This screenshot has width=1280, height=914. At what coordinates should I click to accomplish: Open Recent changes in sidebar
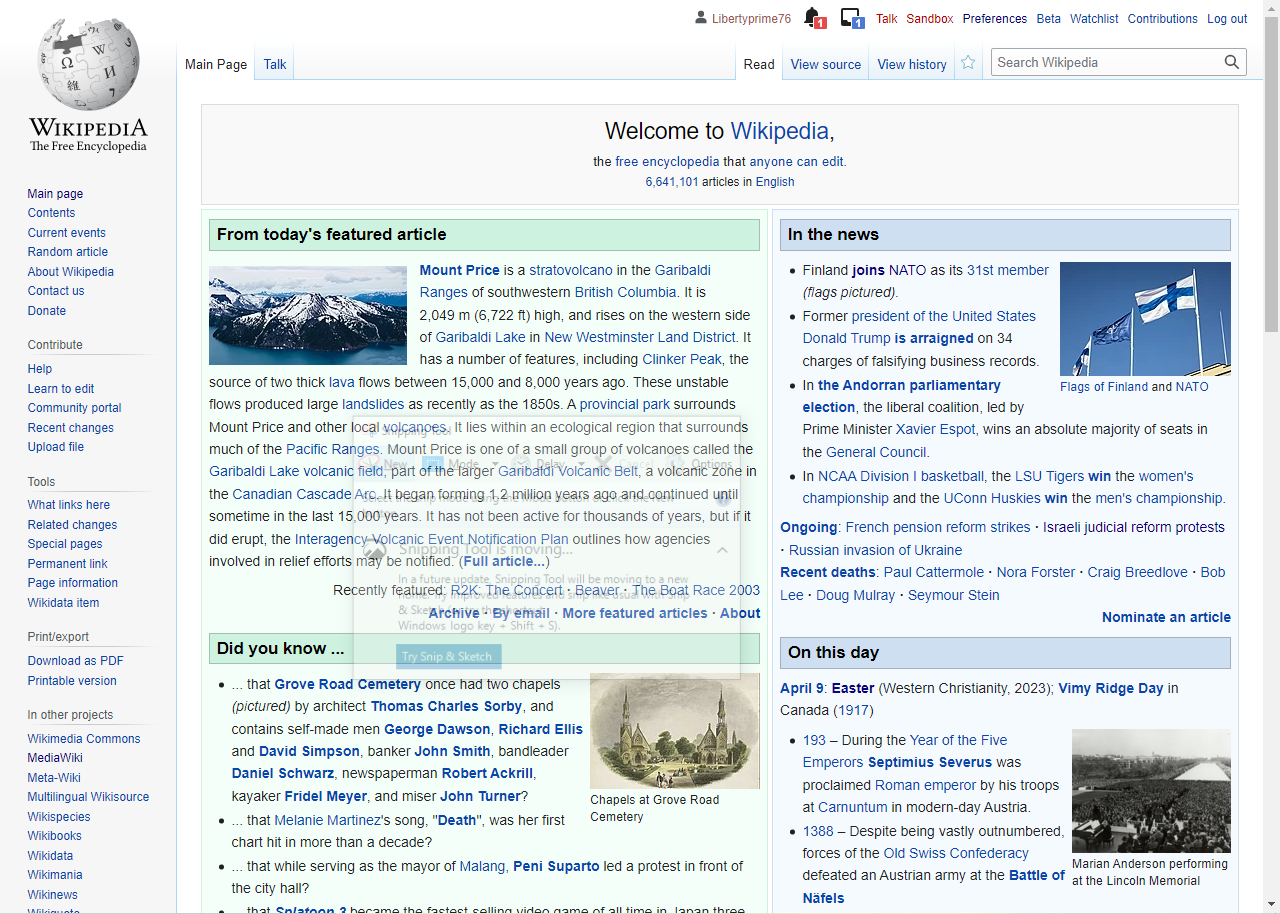click(x=71, y=428)
